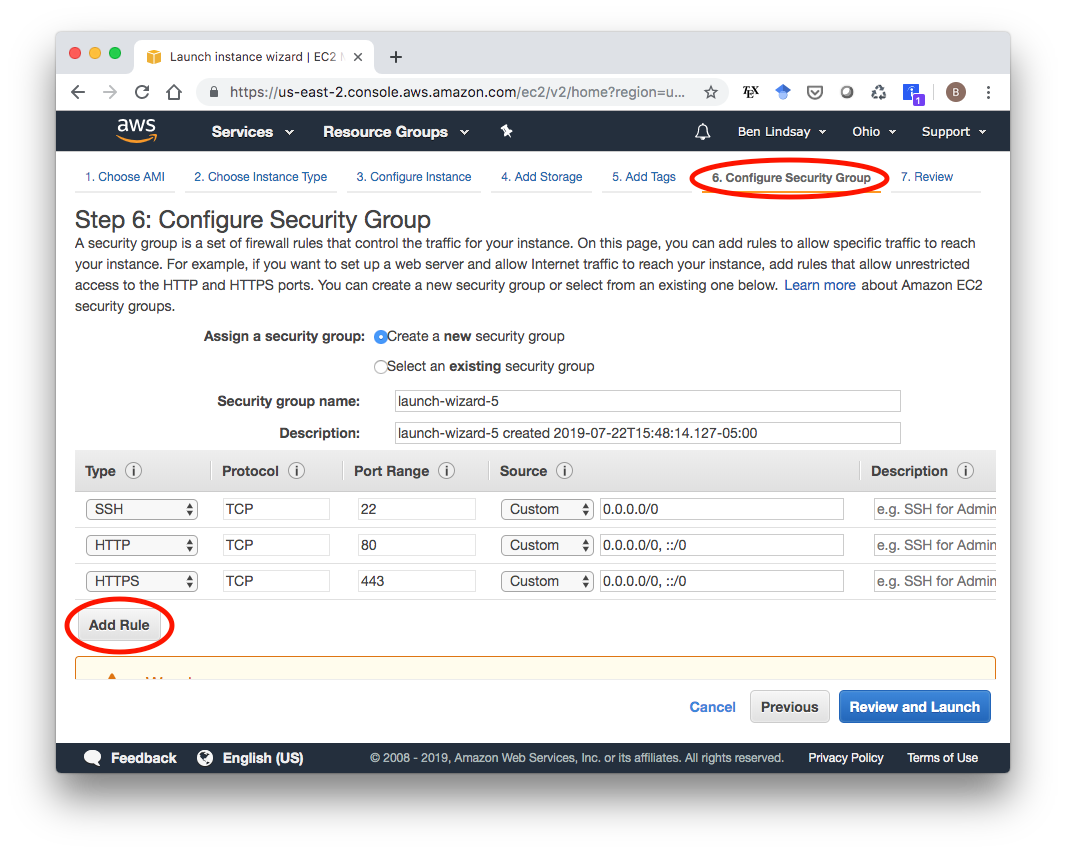This screenshot has height=853, width=1066.
Task: Open Source dropdown for the SSH rule
Action: 547,509
